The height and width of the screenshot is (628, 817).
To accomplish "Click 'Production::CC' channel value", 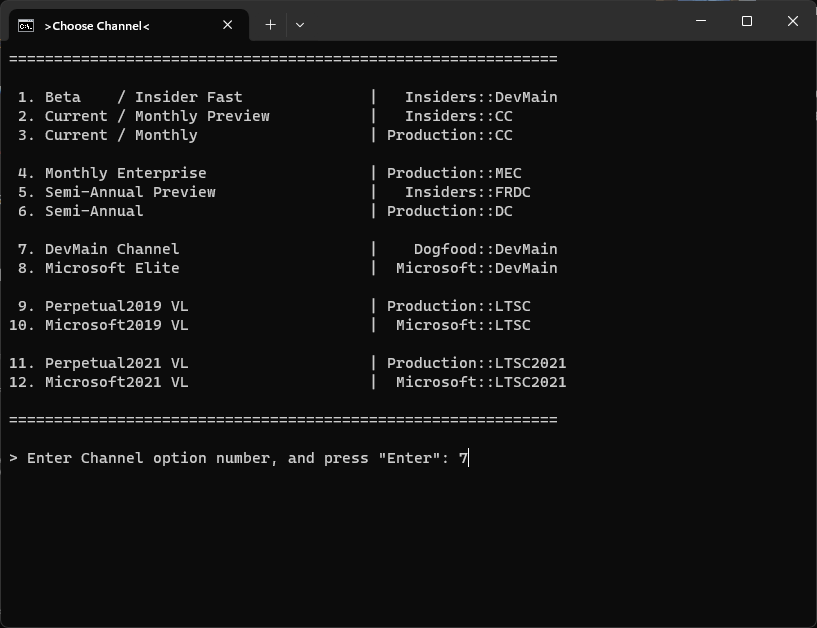I will 450,136.
